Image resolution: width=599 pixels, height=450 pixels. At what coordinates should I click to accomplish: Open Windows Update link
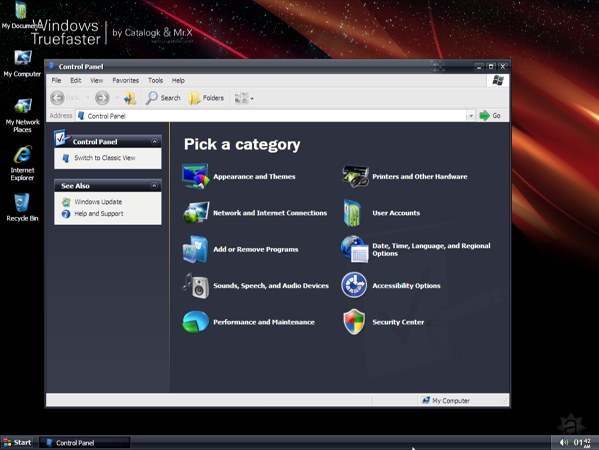[x=98, y=202]
